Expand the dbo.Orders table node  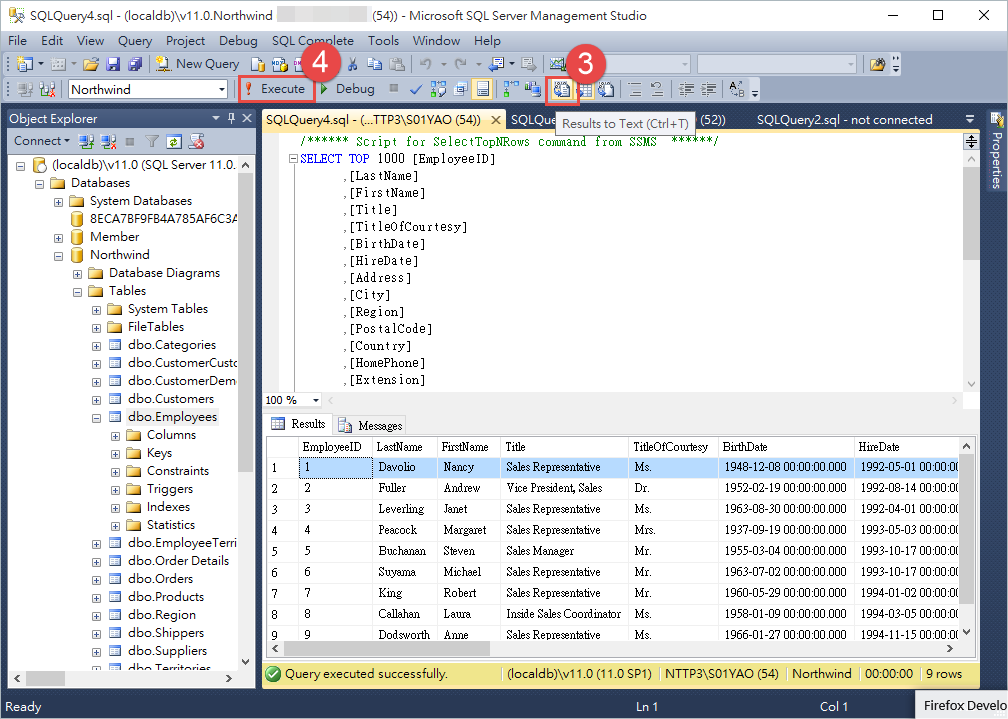point(95,578)
